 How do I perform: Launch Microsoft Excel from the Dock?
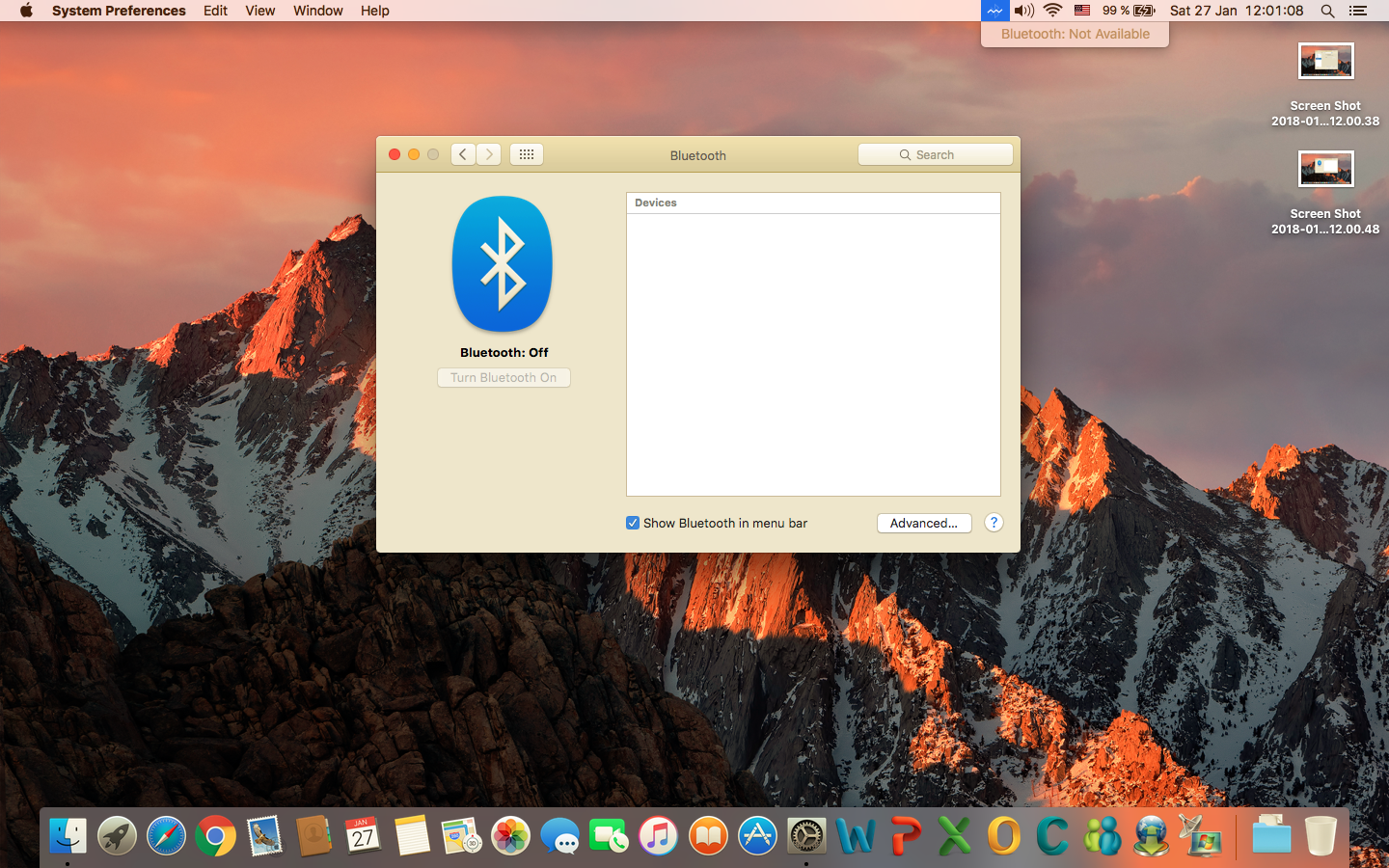[x=954, y=835]
